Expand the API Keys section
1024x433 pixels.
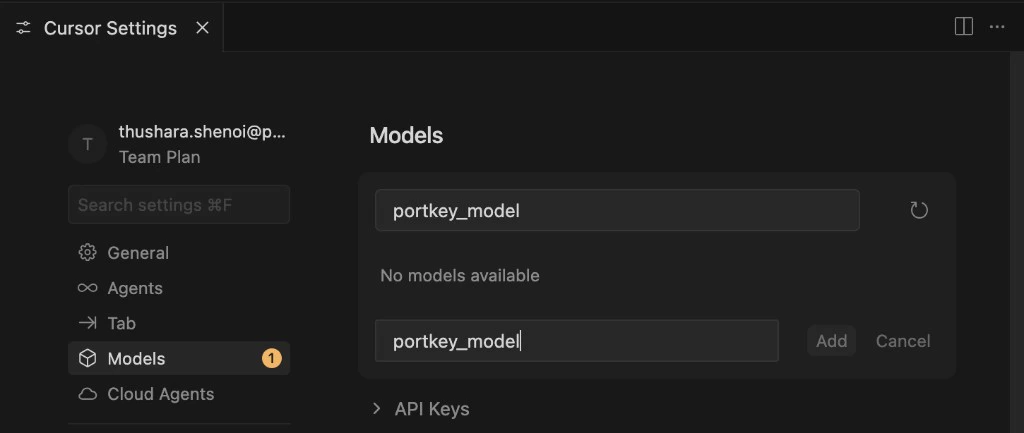[377, 408]
